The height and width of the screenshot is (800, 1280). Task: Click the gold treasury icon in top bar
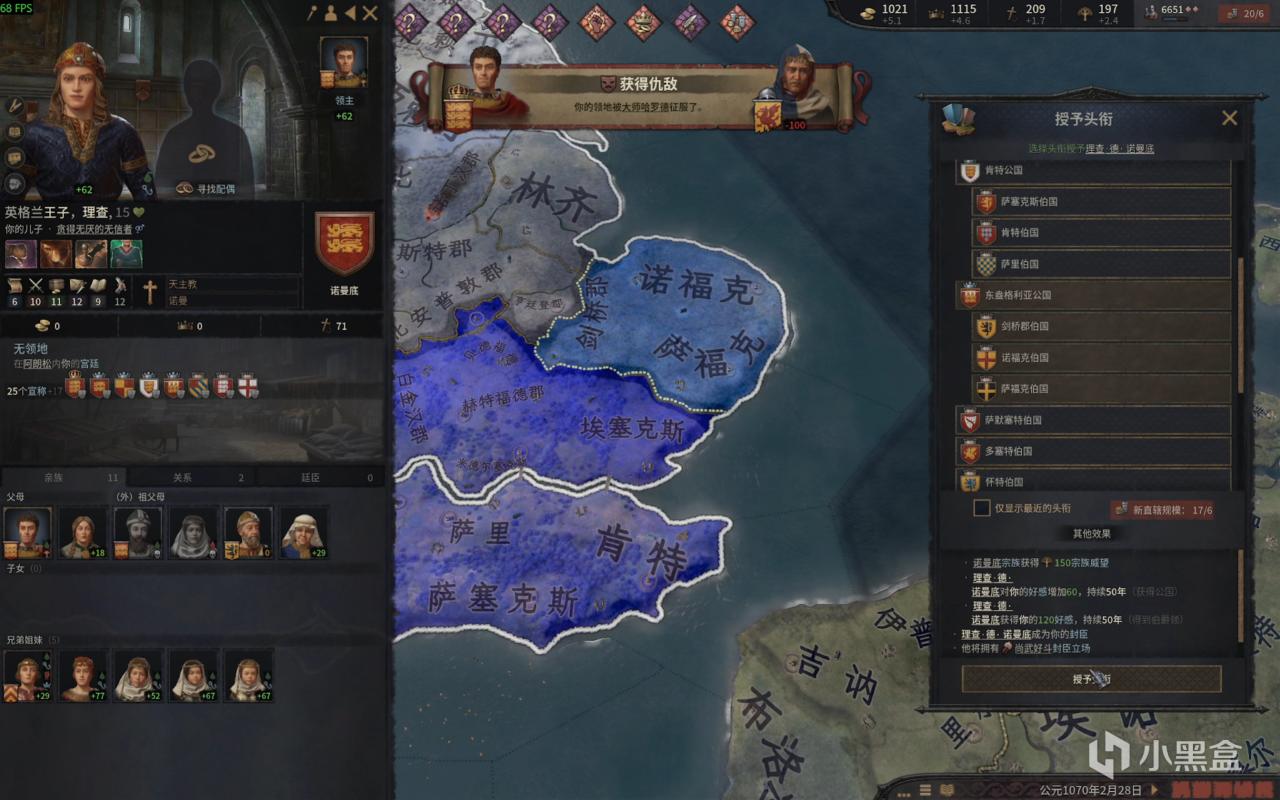coord(868,10)
